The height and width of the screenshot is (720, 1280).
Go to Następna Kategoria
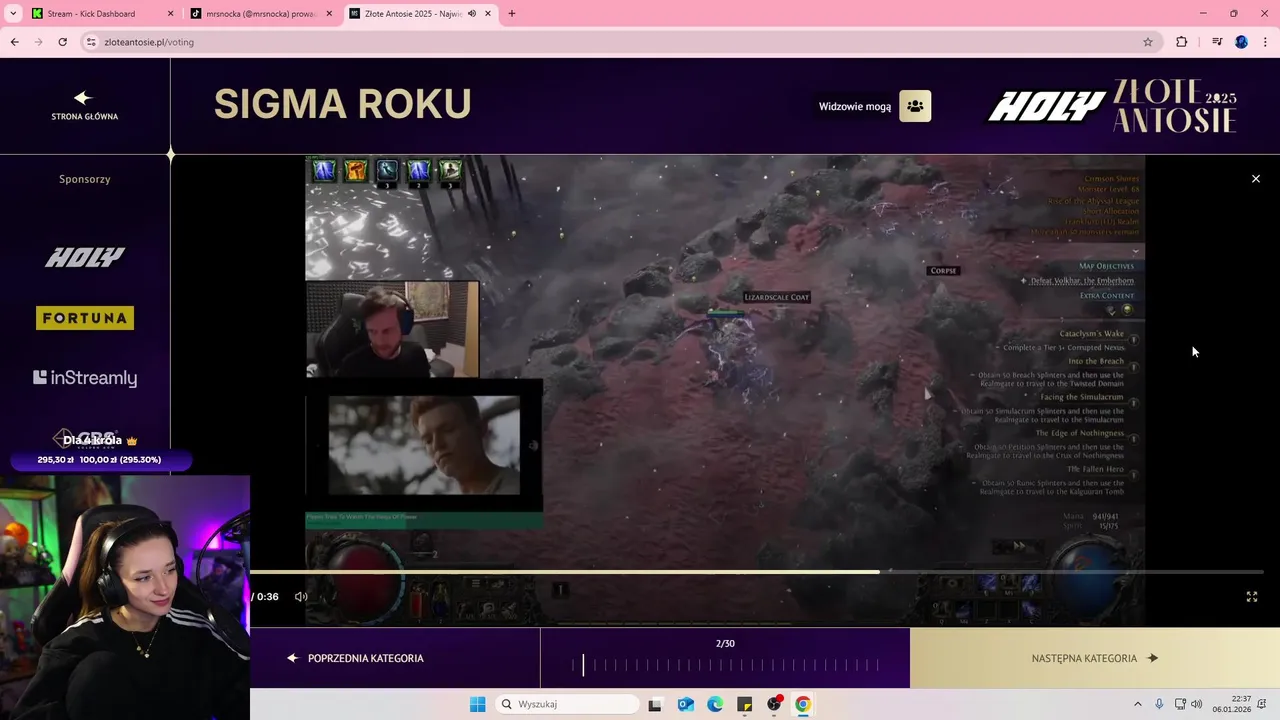(x=1094, y=658)
